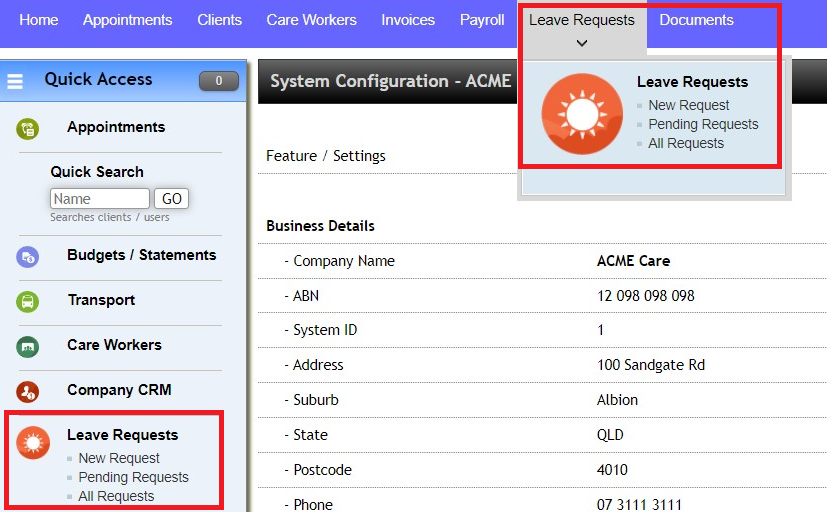The height and width of the screenshot is (512, 827).
Task: Choose All Requests in the sidebar
Action: click(x=116, y=496)
